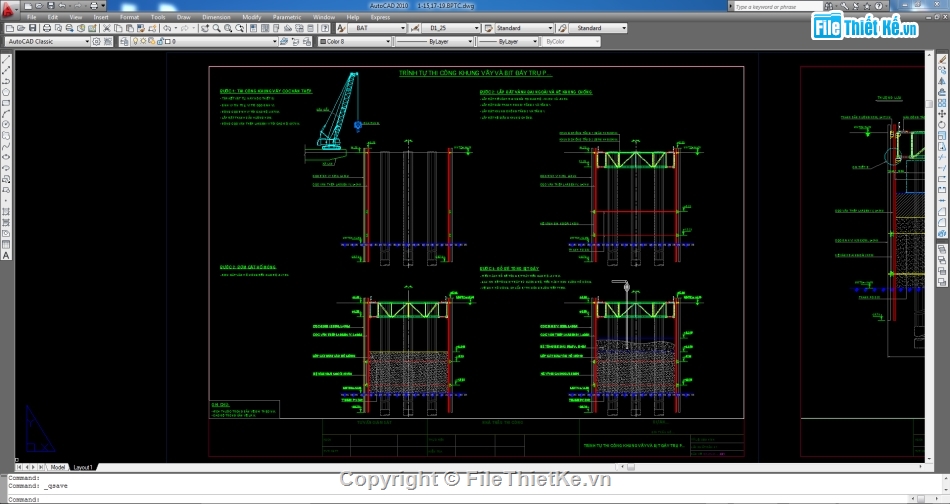The height and width of the screenshot is (504, 950).
Task: Click the last layout tab navigation arrow
Action: click(x=41, y=467)
